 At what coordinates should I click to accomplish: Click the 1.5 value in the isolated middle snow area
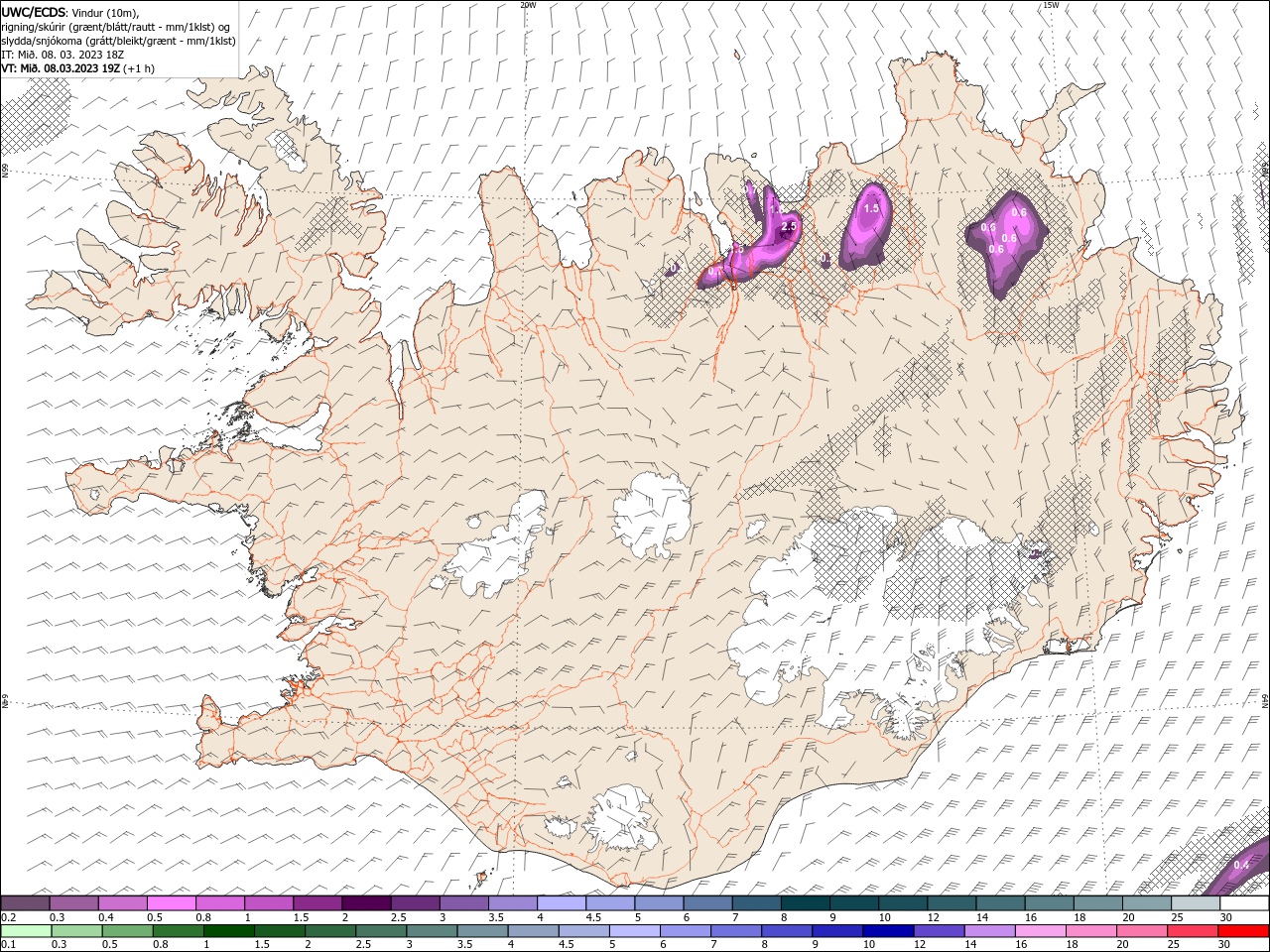click(x=872, y=209)
